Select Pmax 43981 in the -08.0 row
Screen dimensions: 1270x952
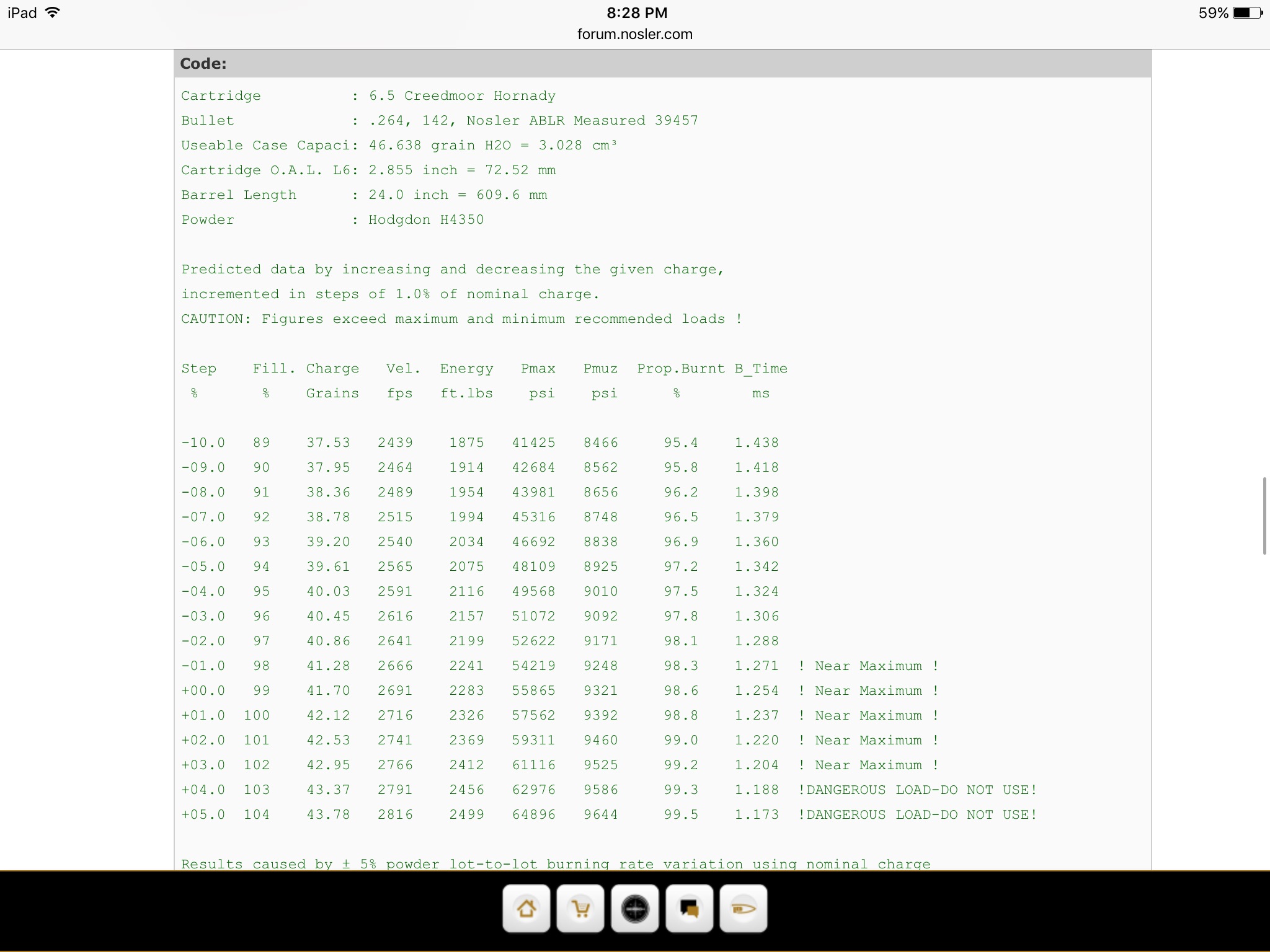533,493
